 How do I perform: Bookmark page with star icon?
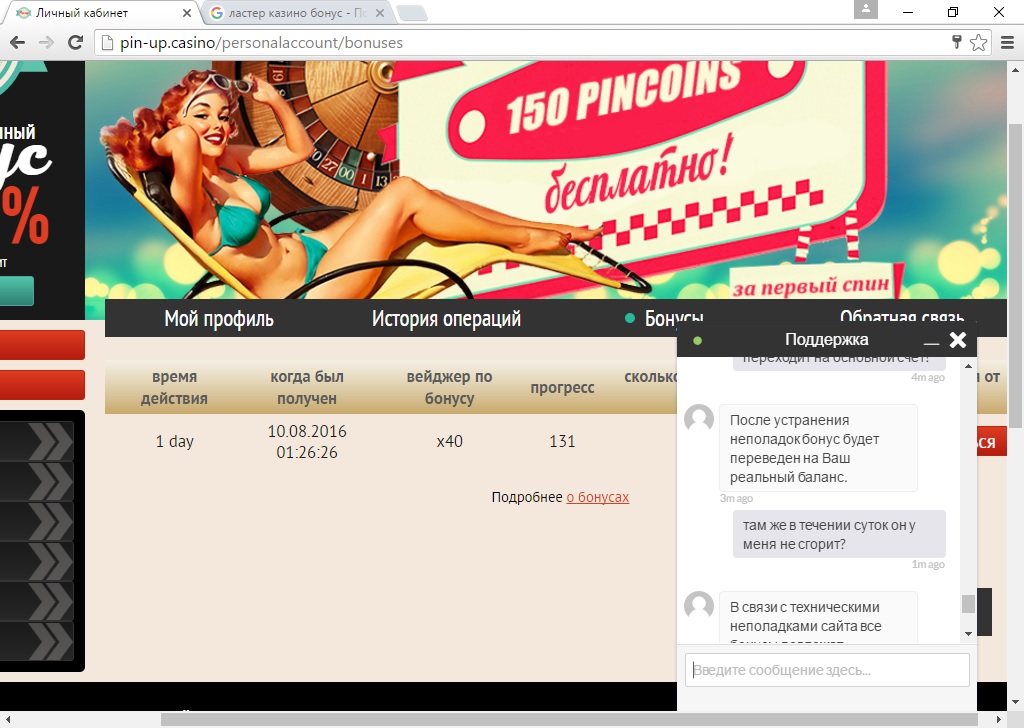click(978, 42)
